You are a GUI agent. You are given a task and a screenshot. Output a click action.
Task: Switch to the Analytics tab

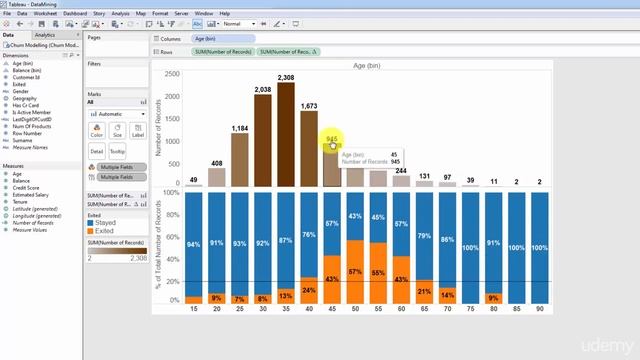coord(45,35)
